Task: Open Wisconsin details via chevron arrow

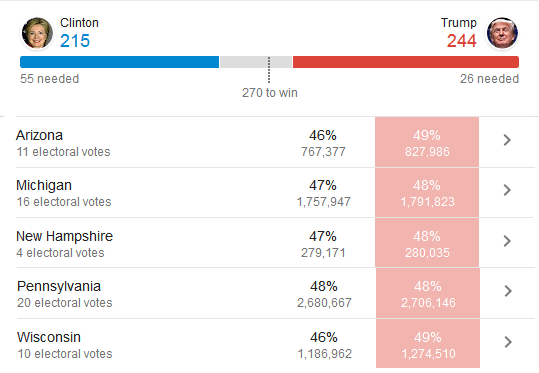Action: 508,342
